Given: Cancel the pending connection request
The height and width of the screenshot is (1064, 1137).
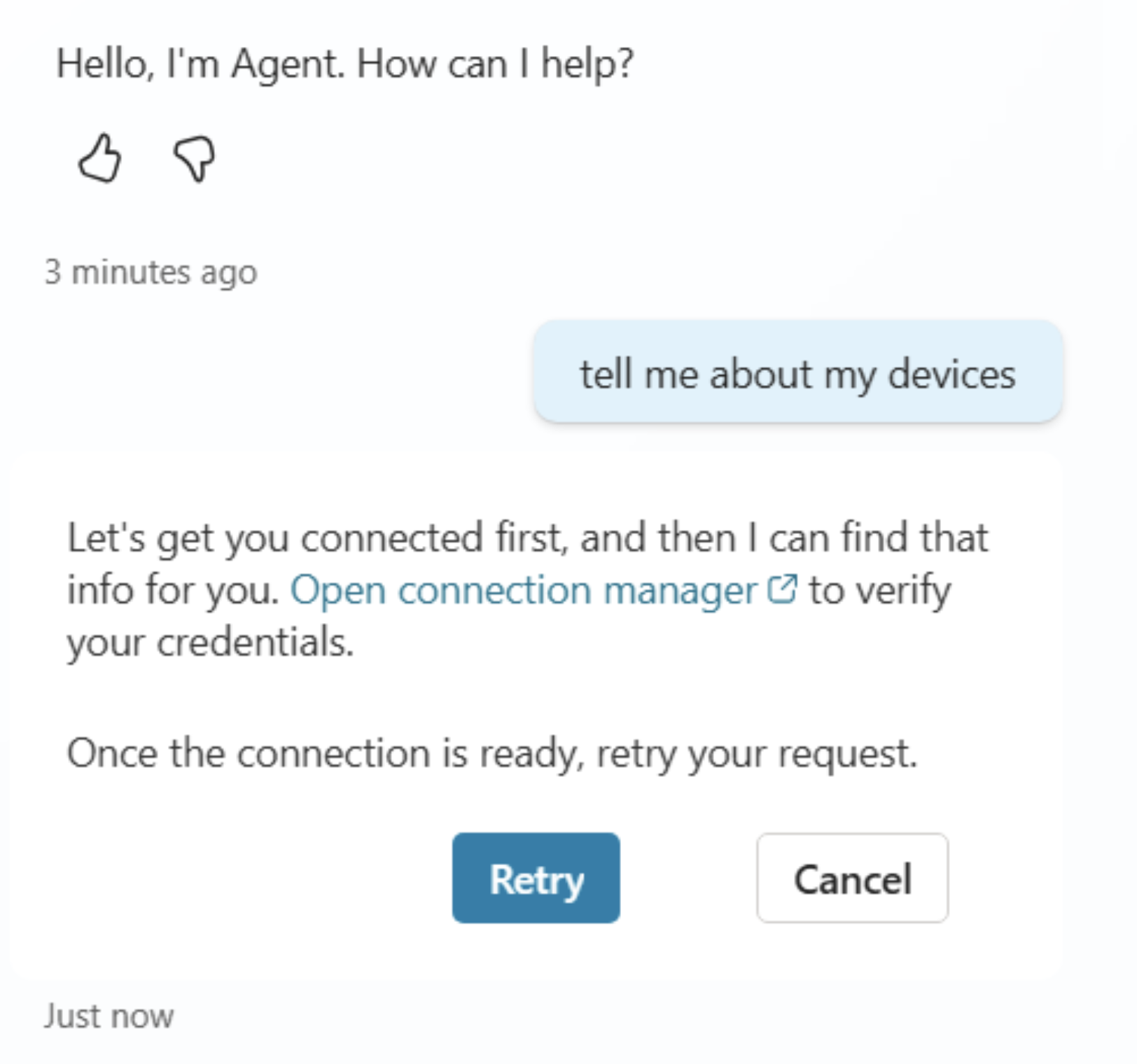Looking at the screenshot, I should tap(851, 878).
